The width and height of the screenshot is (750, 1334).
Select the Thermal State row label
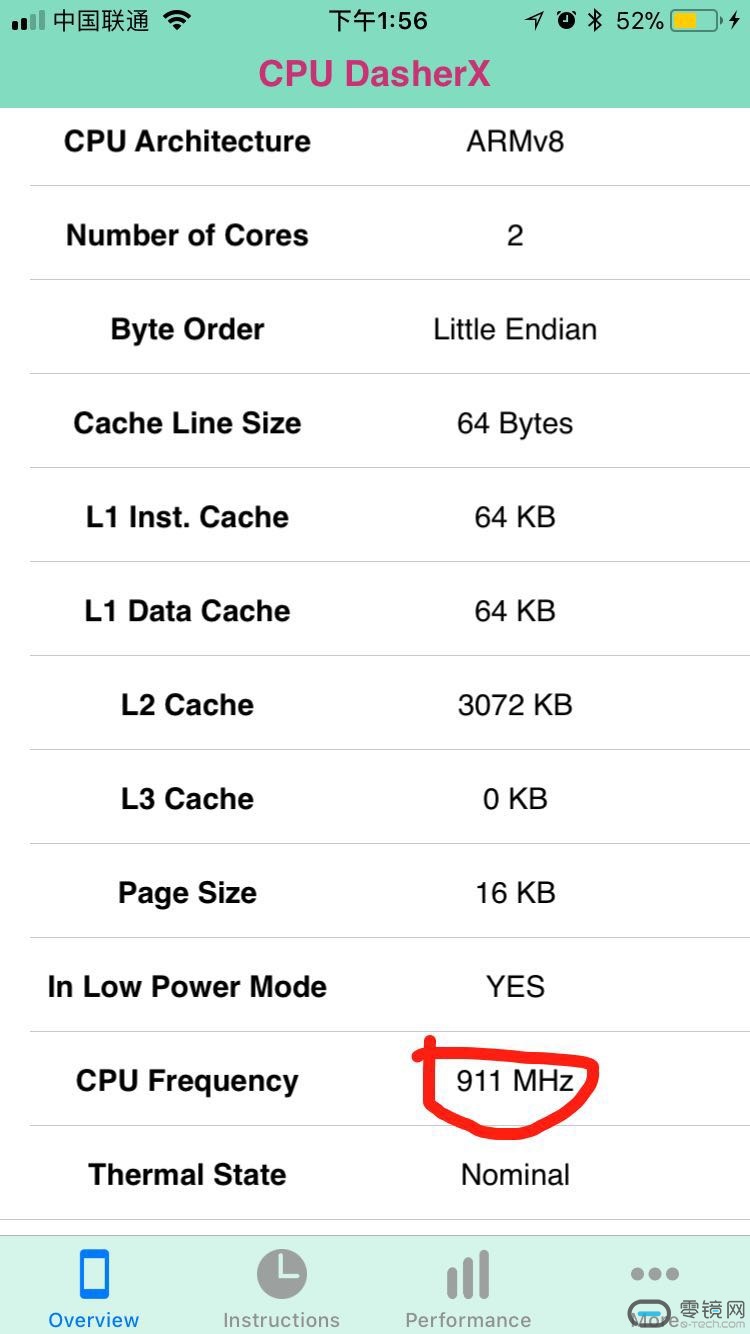[x=187, y=1175]
